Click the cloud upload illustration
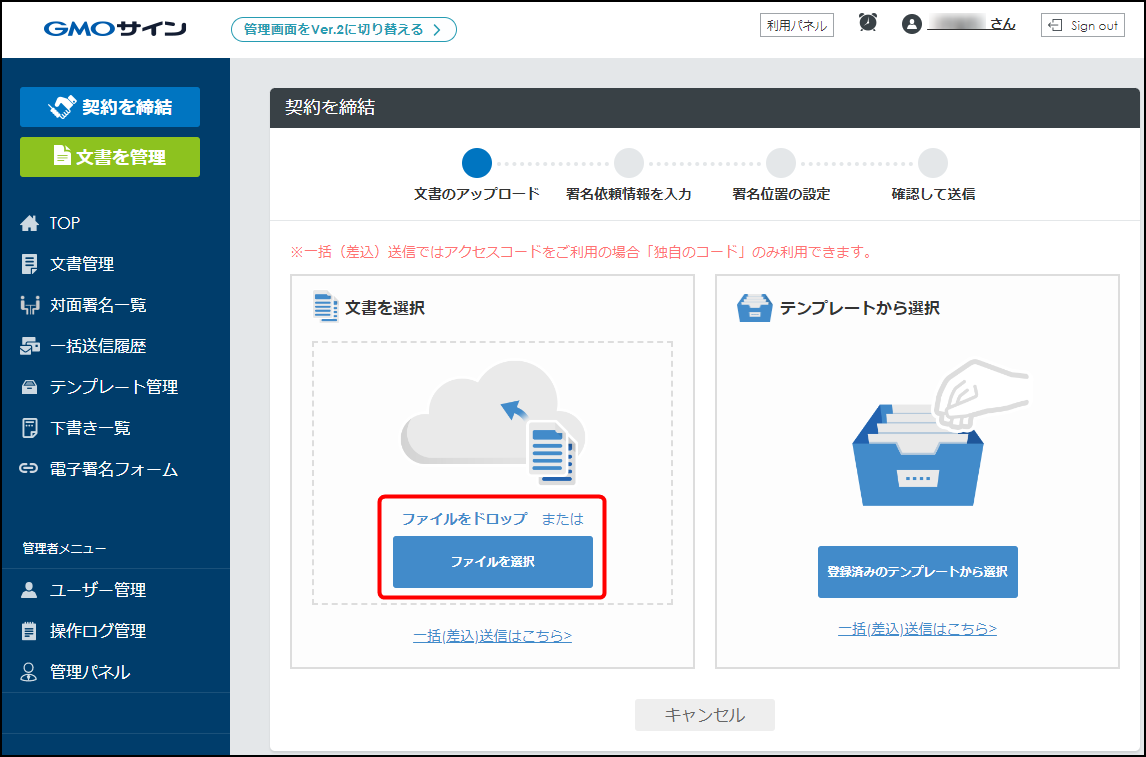 pos(492,420)
